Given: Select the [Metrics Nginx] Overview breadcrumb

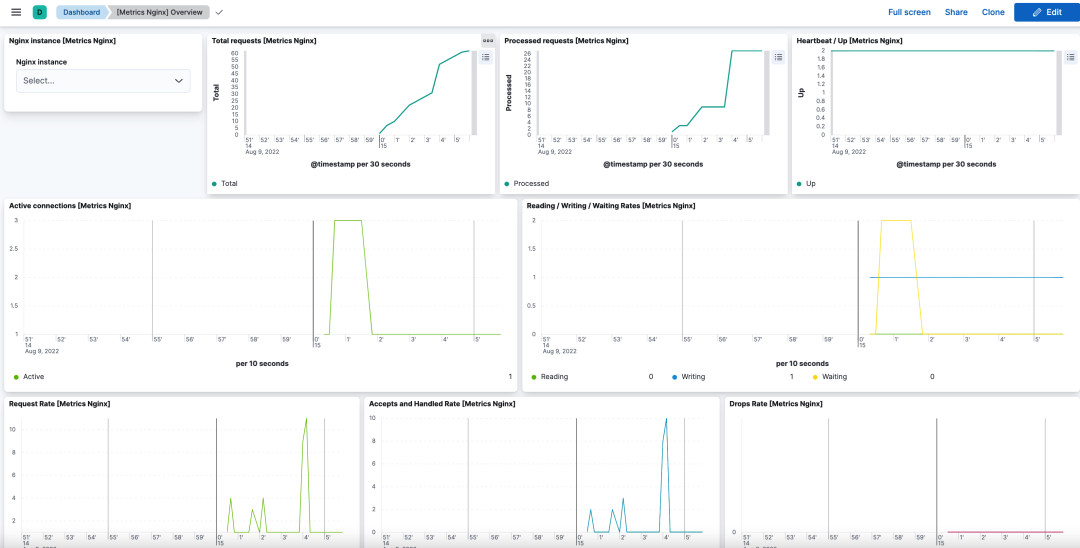Looking at the screenshot, I should coord(160,12).
